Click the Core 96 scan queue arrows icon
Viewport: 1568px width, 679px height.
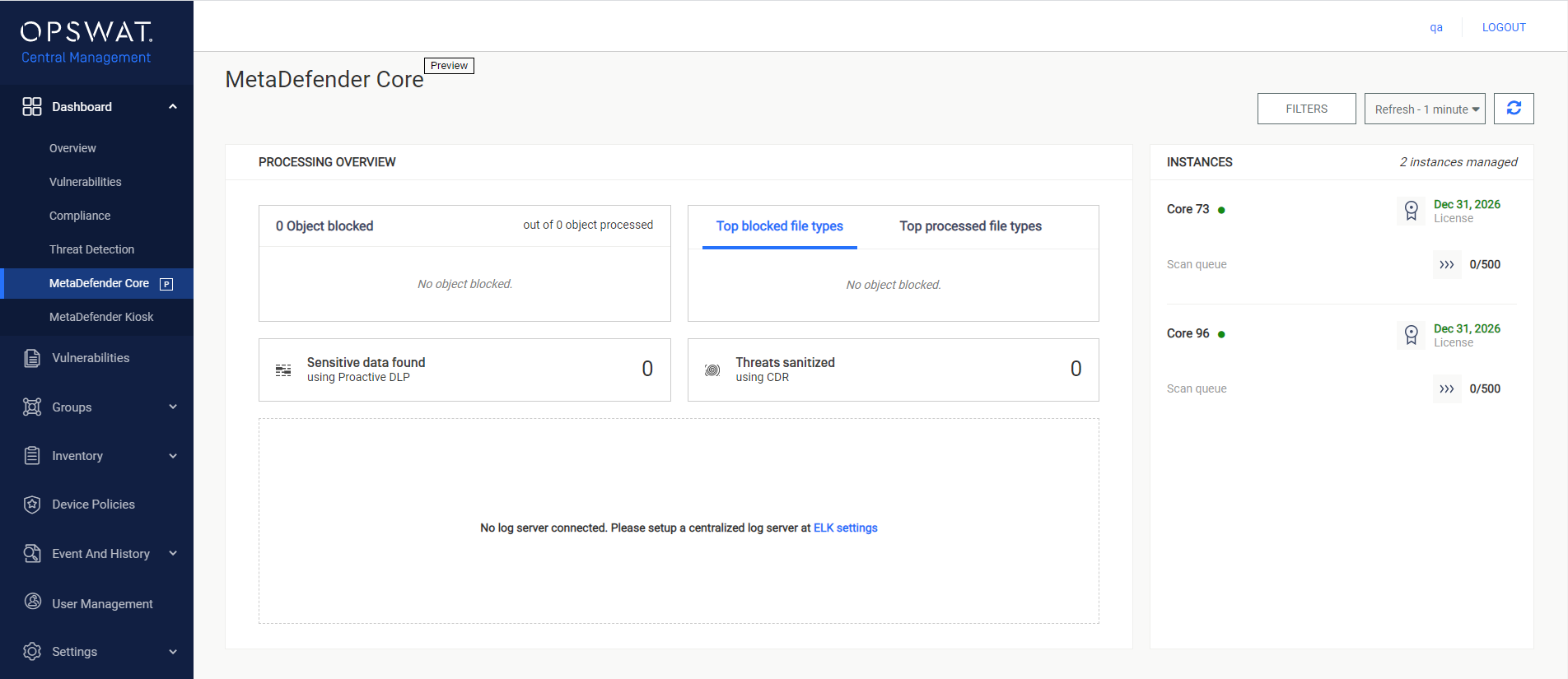point(1447,389)
